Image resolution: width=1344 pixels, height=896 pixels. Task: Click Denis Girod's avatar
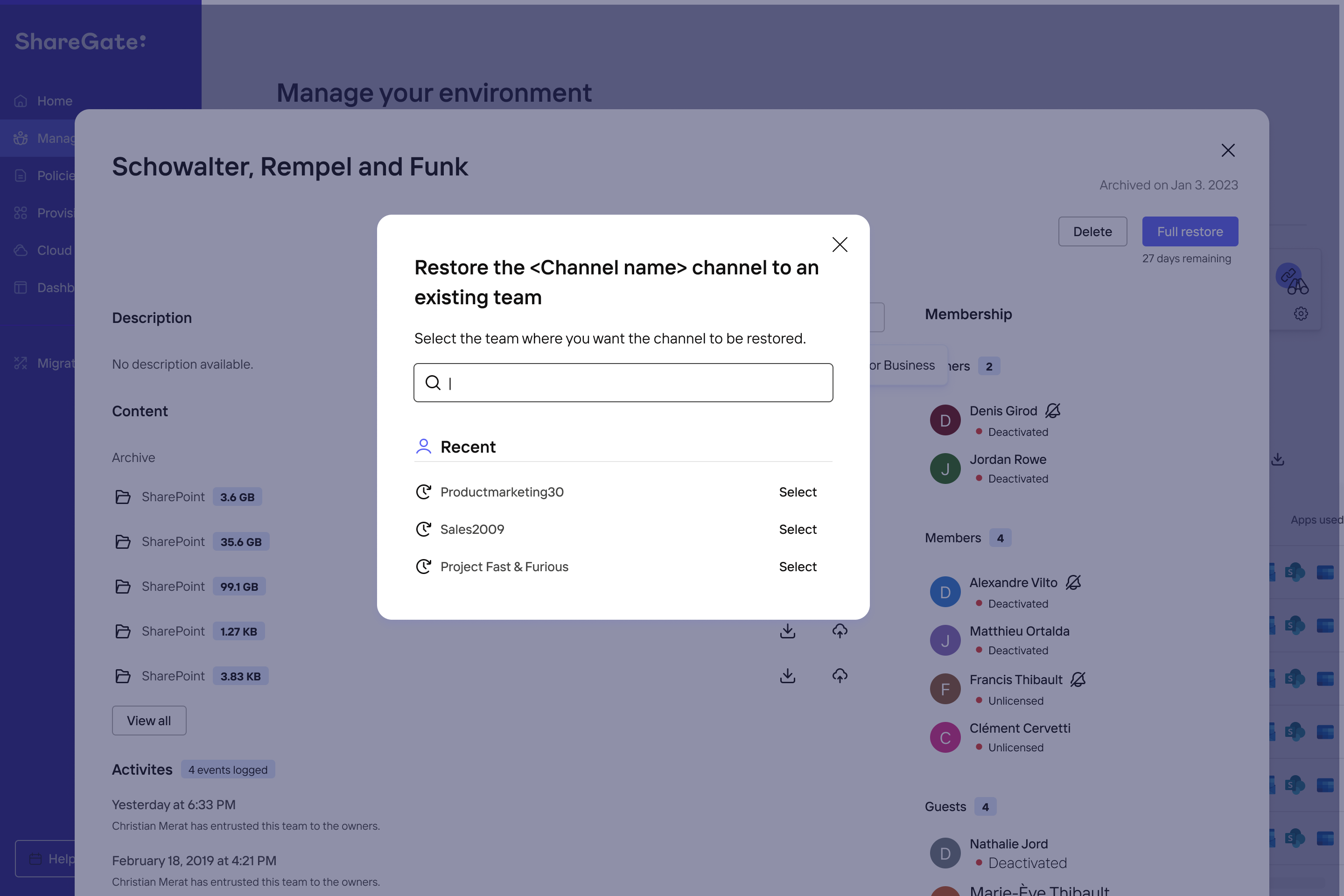(945, 420)
